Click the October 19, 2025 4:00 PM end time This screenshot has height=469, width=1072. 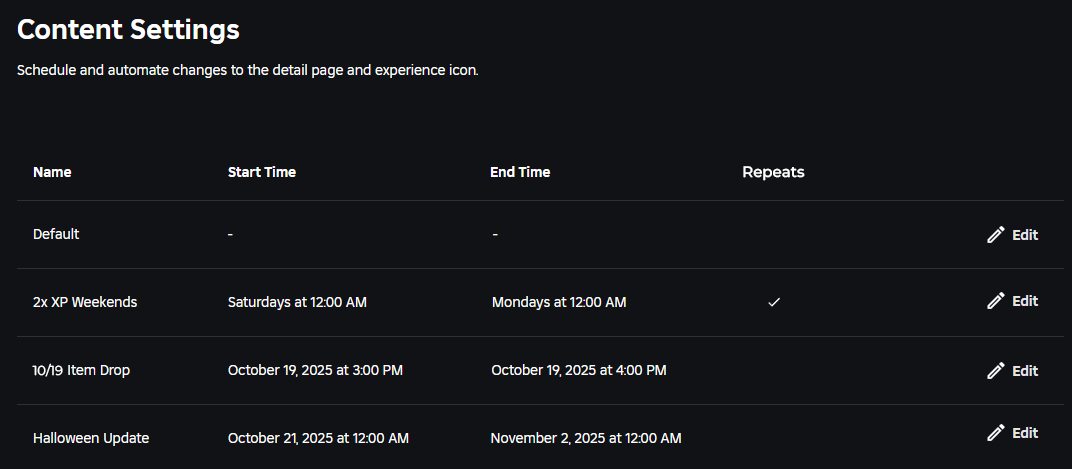pyautogui.click(x=578, y=370)
